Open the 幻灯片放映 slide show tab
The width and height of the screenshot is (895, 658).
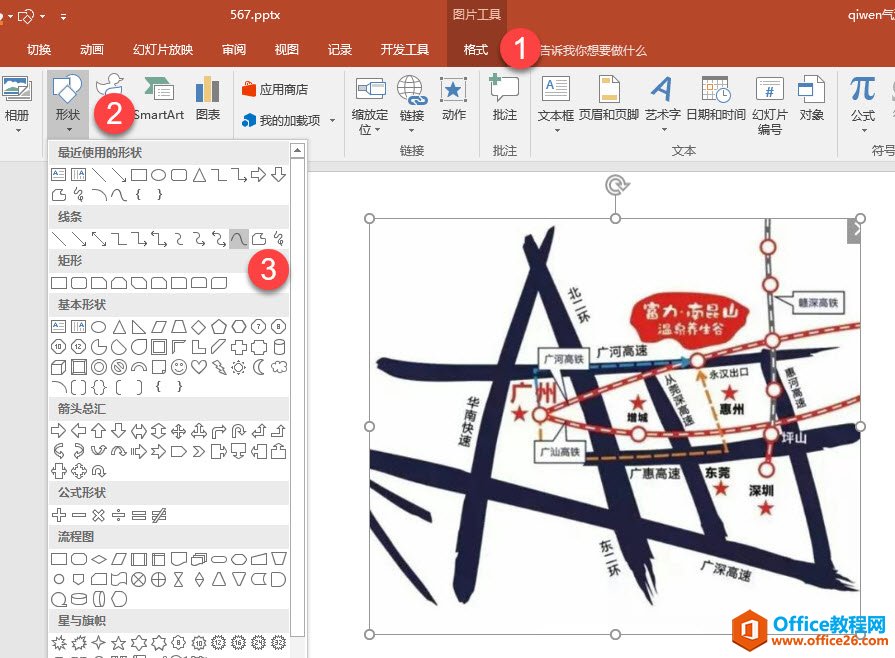click(163, 50)
